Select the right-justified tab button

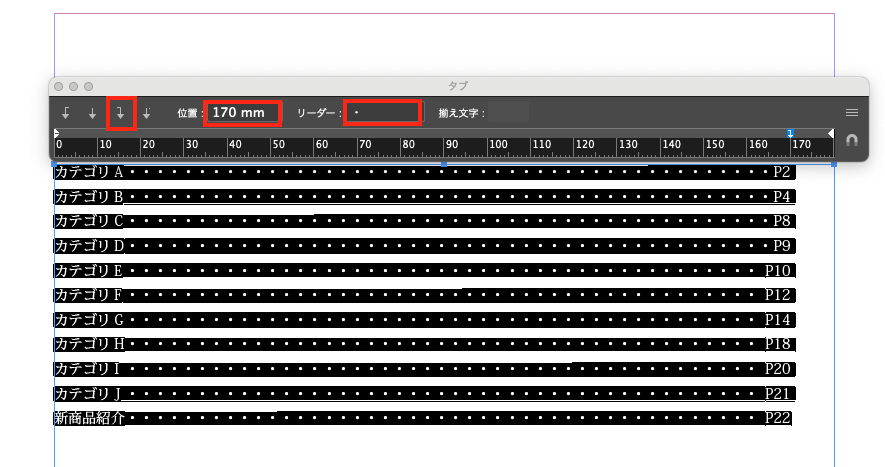(120, 113)
